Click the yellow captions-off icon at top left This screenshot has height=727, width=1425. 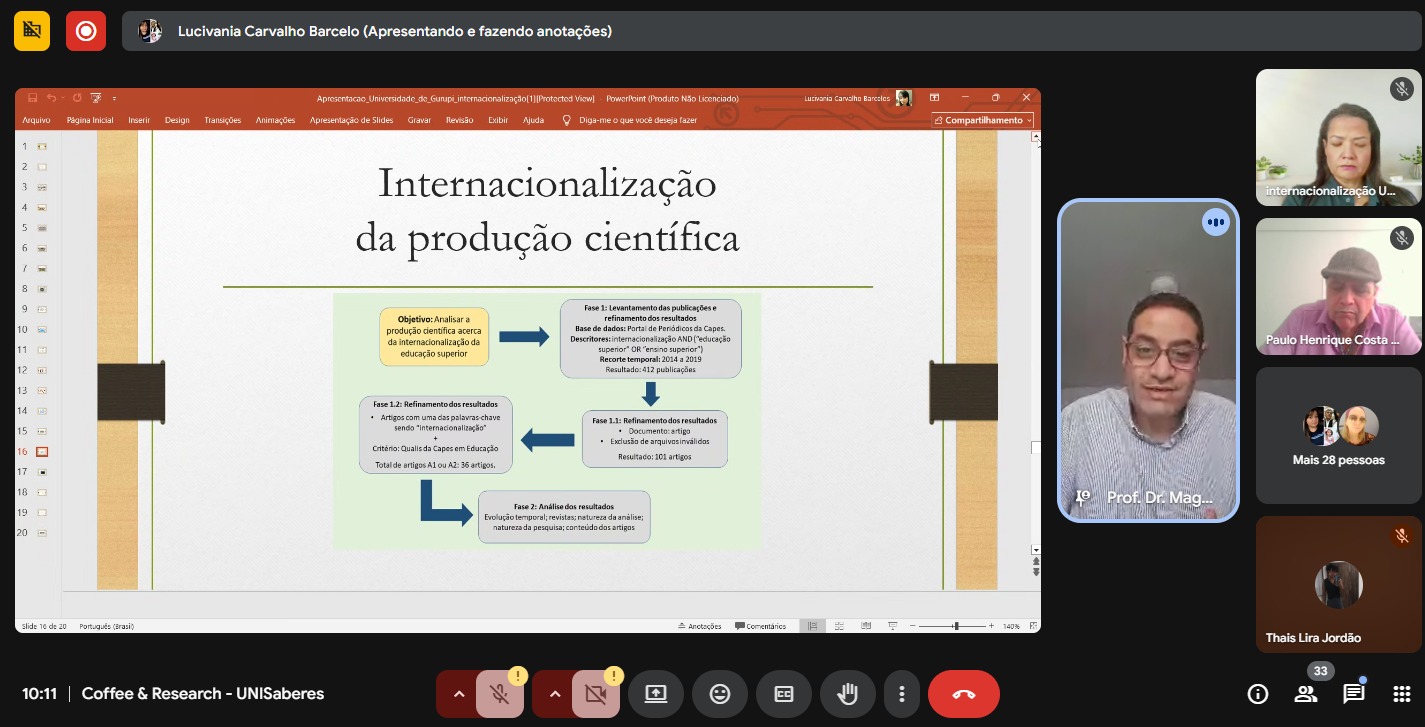pos(32,31)
